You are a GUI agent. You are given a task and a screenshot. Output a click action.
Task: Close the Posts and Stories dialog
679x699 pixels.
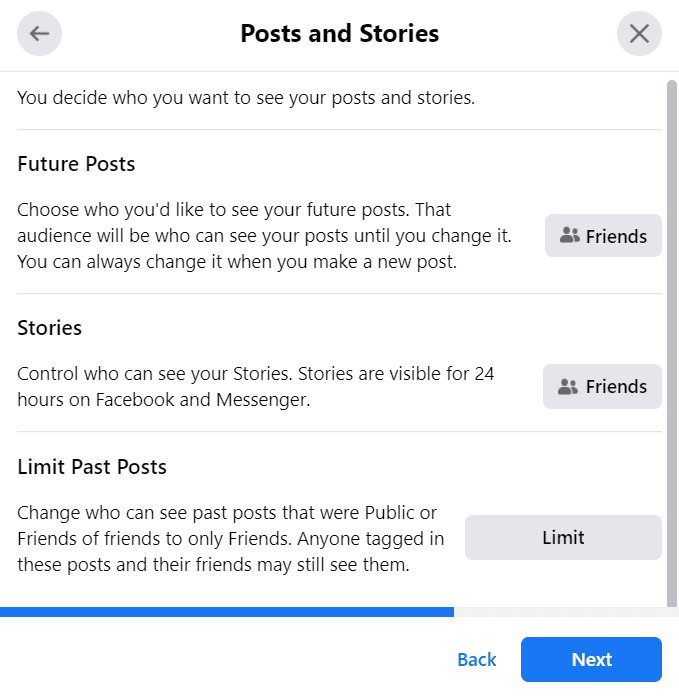click(x=639, y=33)
